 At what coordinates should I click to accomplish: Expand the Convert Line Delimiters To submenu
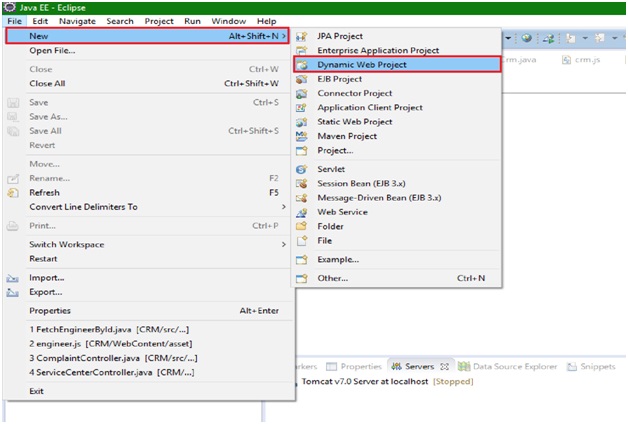284,207
